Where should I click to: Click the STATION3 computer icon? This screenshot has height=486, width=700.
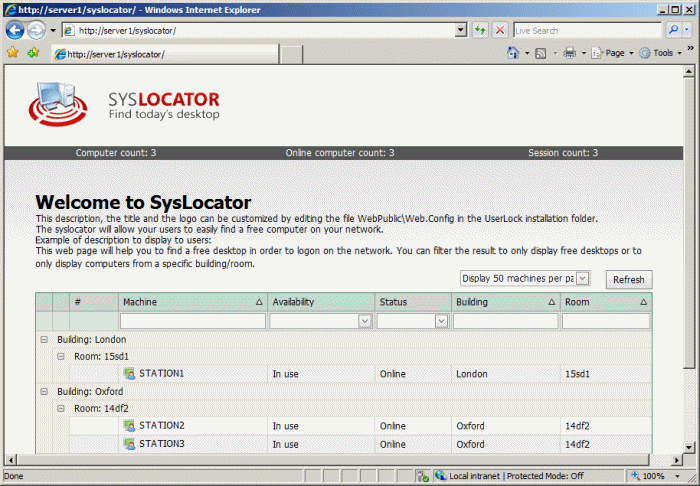click(x=129, y=444)
